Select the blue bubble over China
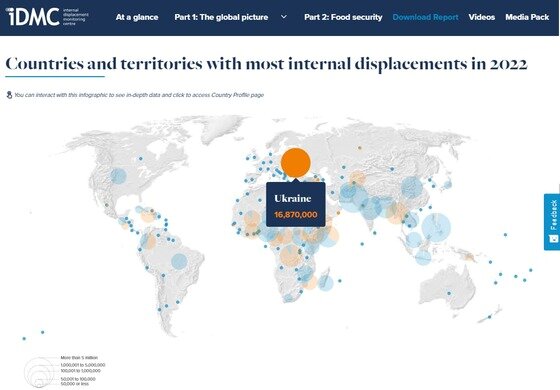Viewport: 560px width, 390px height. (412, 188)
